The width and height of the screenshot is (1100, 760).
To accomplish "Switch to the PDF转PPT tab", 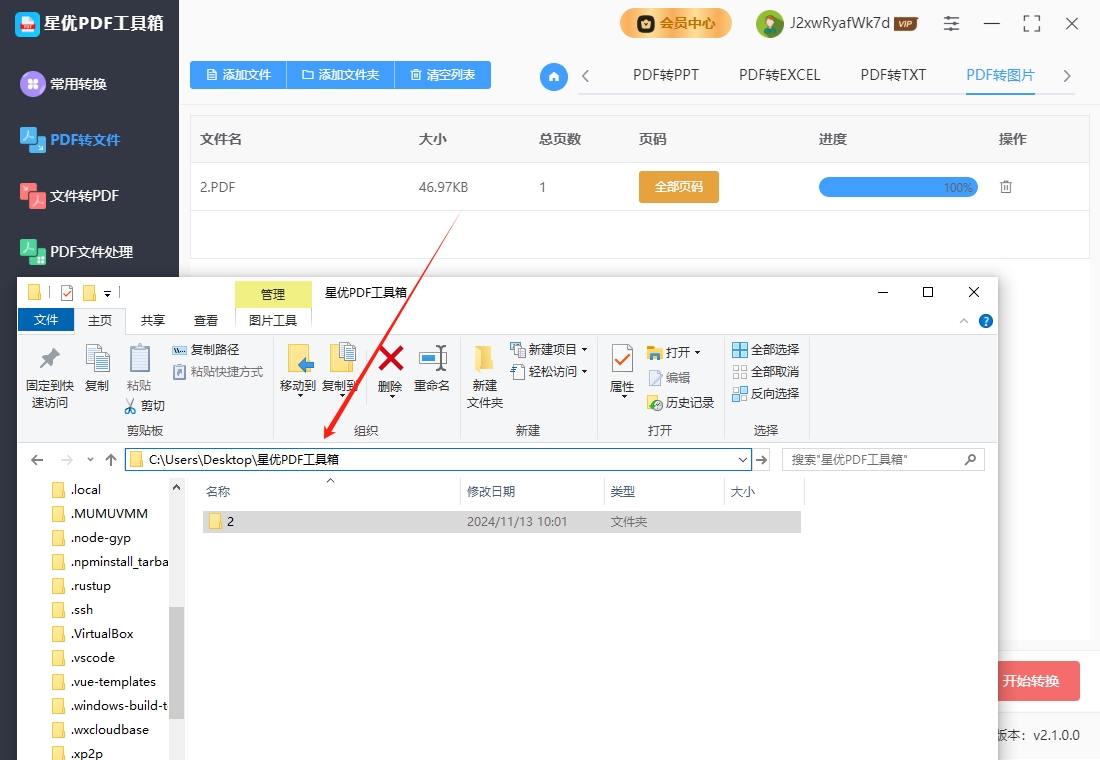I will pos(666,75).
